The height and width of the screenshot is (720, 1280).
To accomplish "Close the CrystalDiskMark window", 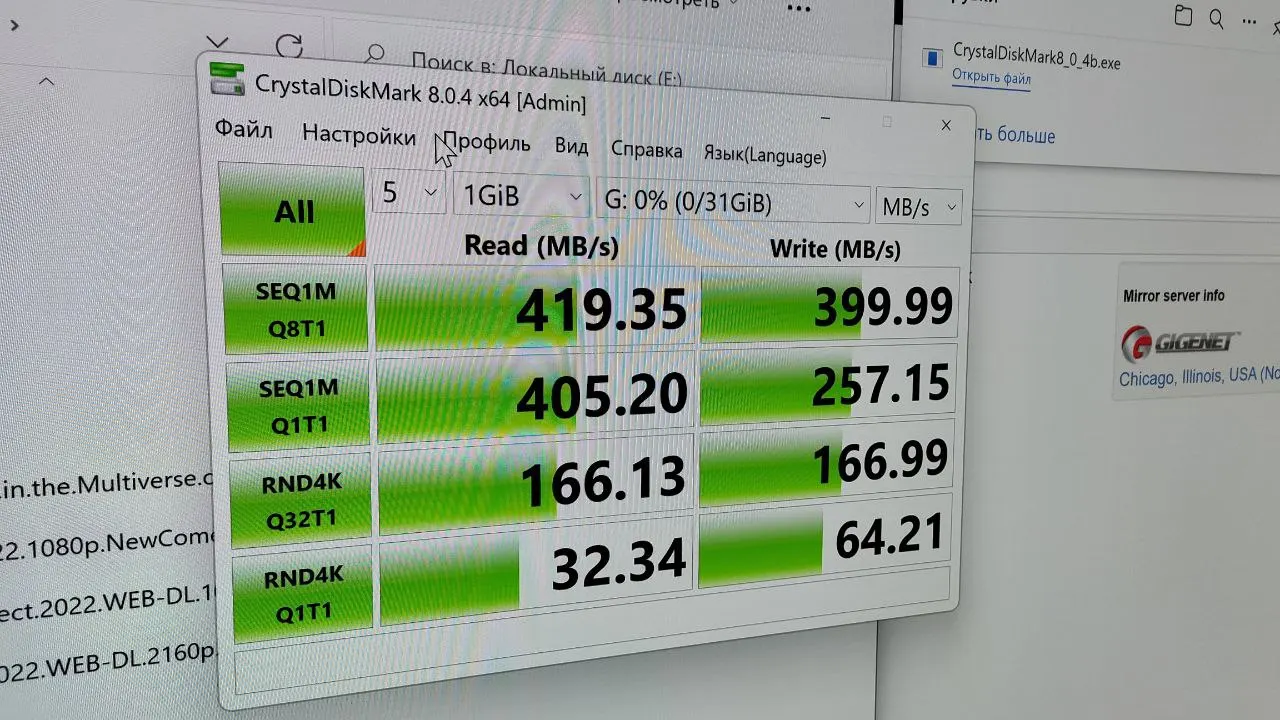I will pyautogui.click(x=945, y=125).
